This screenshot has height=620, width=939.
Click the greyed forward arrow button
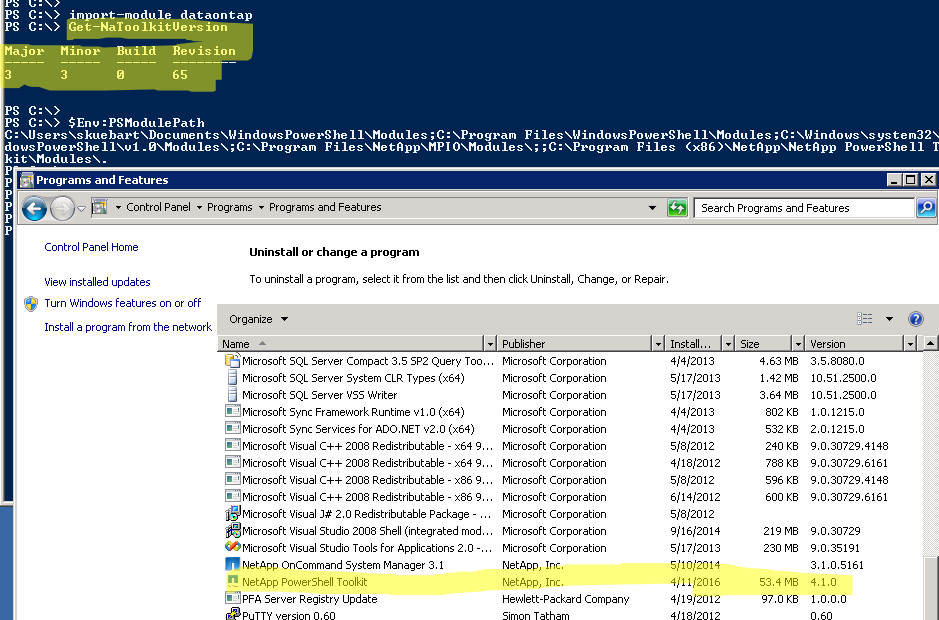62,208
